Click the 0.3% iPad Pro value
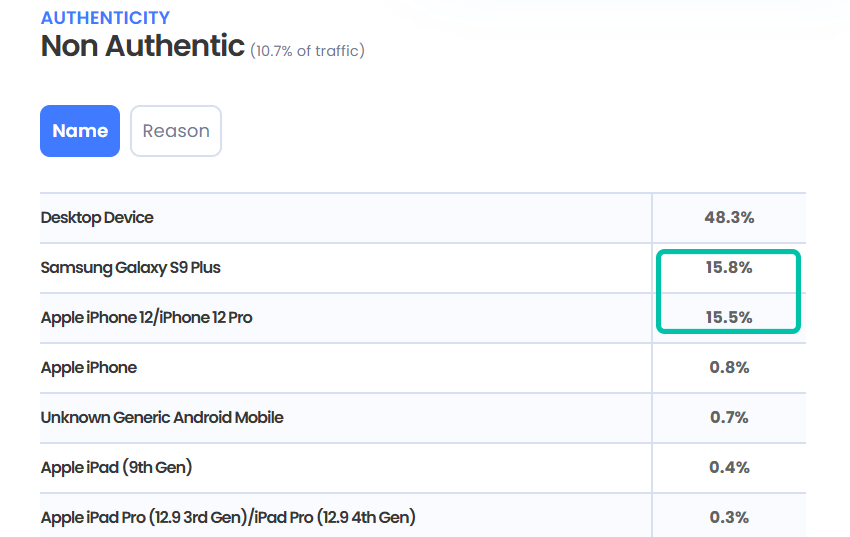The image size is (850, 537). coord(729,517)
